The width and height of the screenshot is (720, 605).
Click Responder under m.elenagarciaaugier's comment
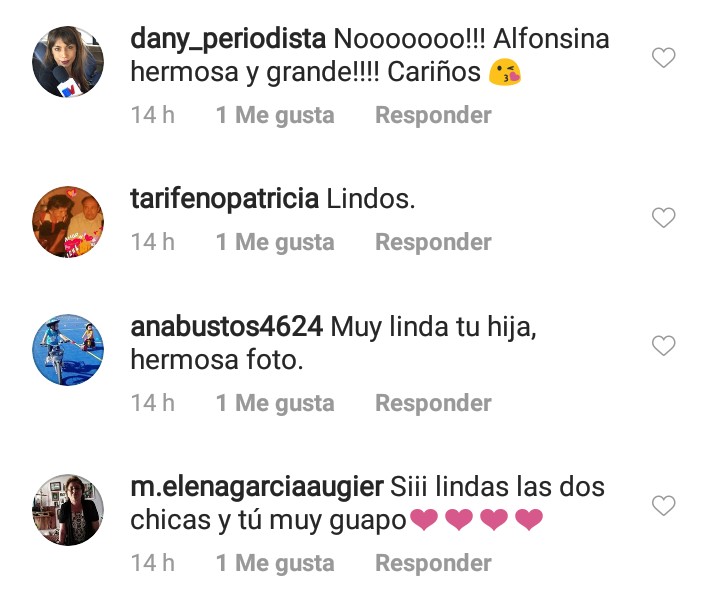pyautogui.click(x=433, y=563)
